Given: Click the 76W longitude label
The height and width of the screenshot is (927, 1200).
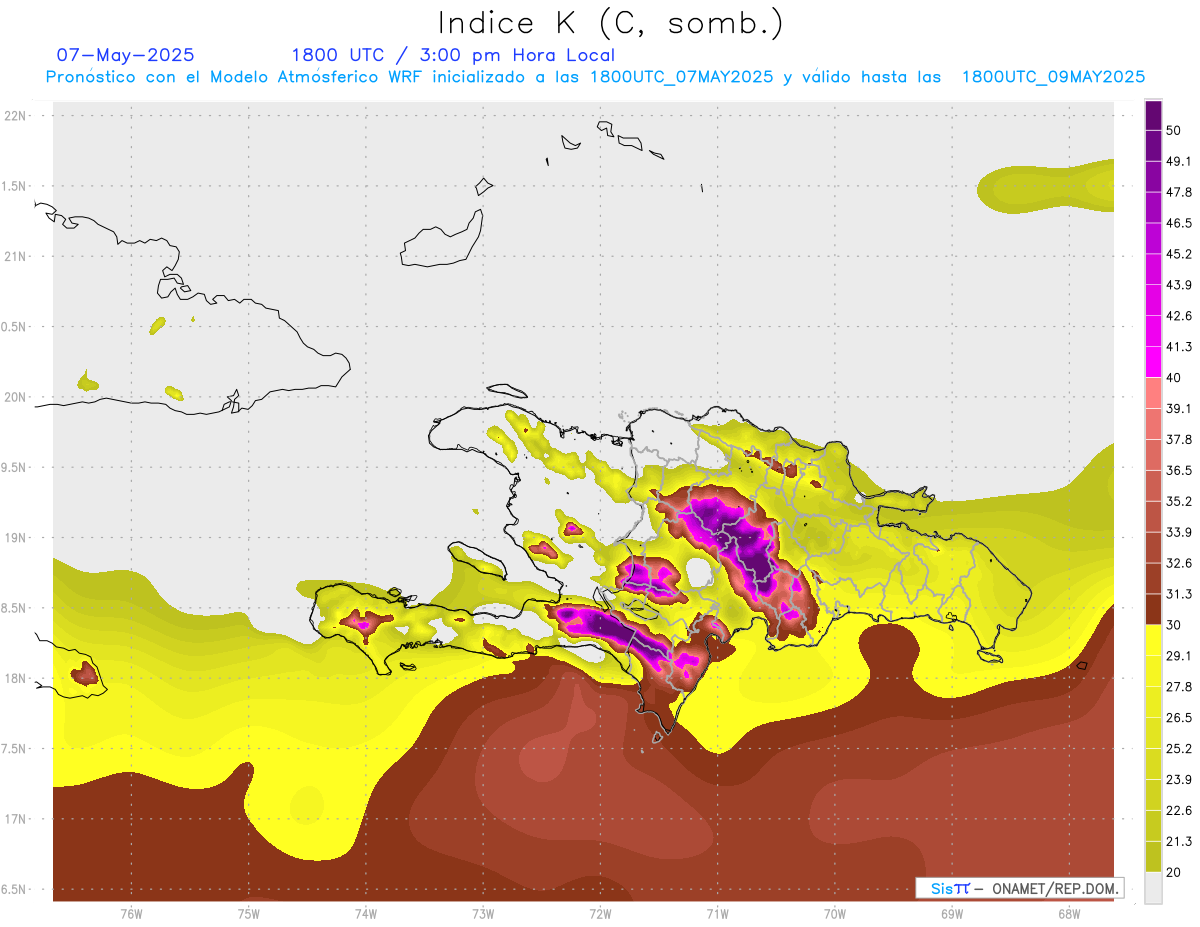Looking at the screenshot, I should (131, 913).
